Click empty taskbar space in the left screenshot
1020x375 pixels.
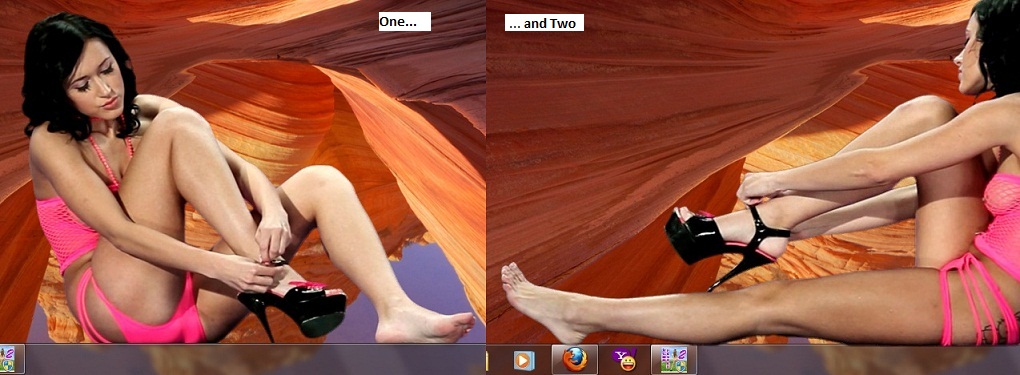point(254,359)
